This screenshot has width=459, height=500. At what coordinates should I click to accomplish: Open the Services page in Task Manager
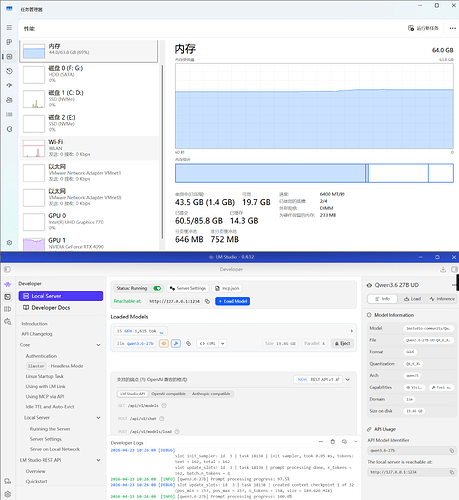tap(9, 129)
